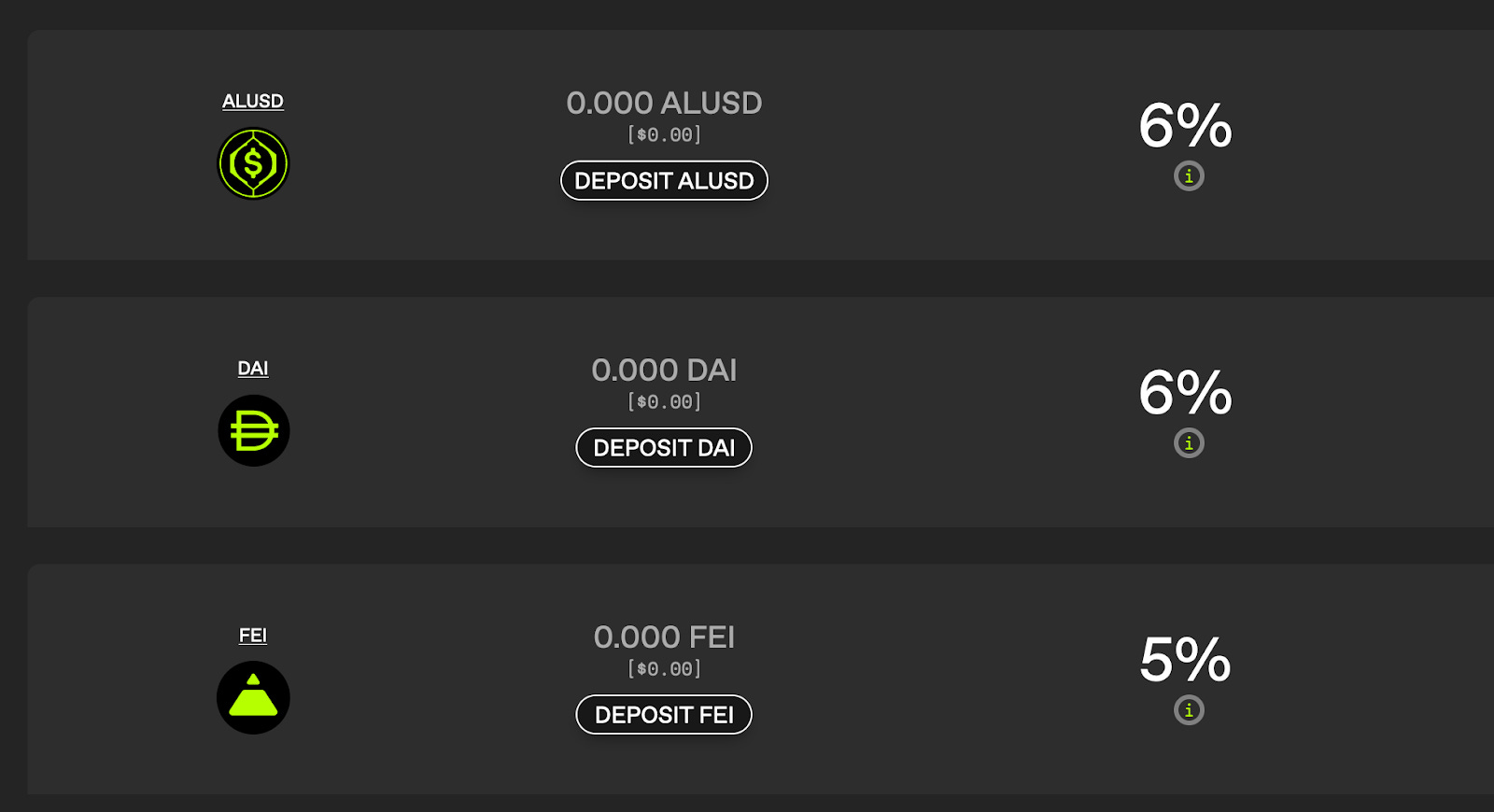Click the ALUSD token icon

coord(253,163)
